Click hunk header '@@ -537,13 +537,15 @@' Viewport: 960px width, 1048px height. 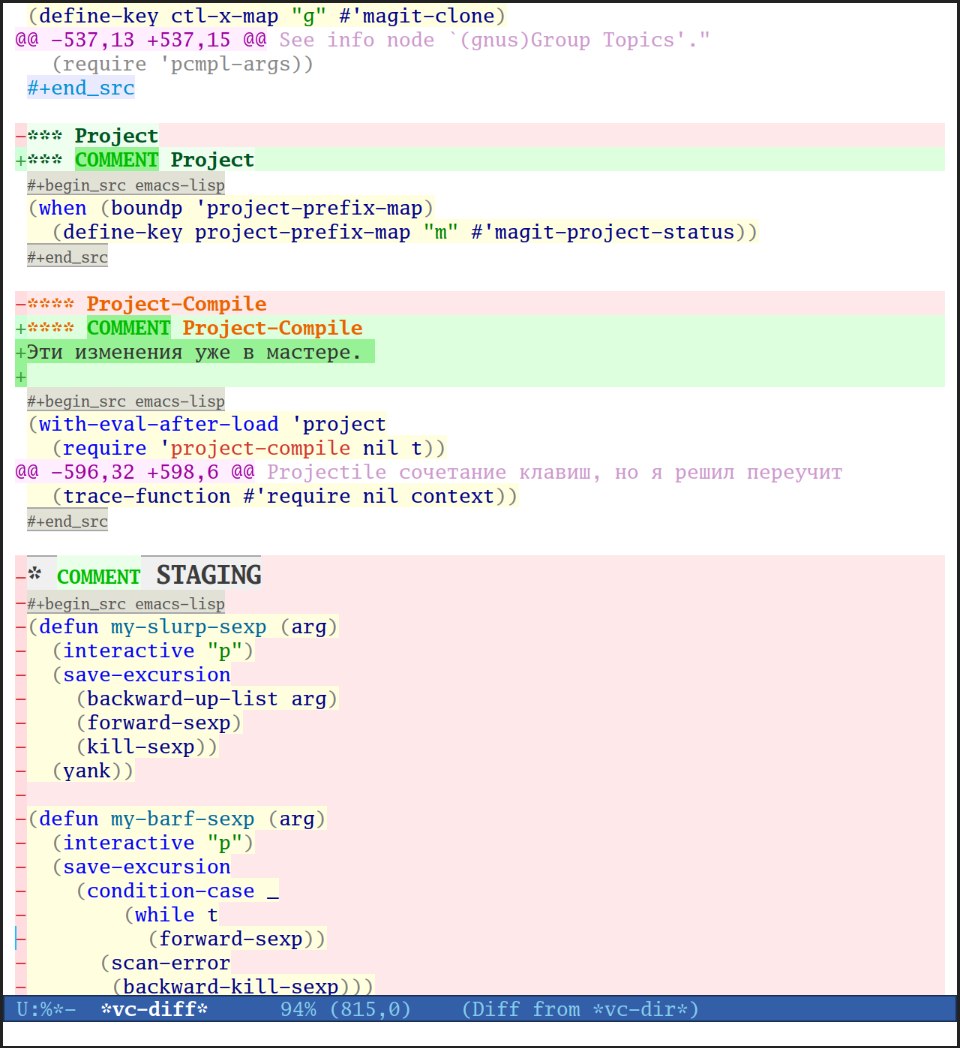pos(141,40)
